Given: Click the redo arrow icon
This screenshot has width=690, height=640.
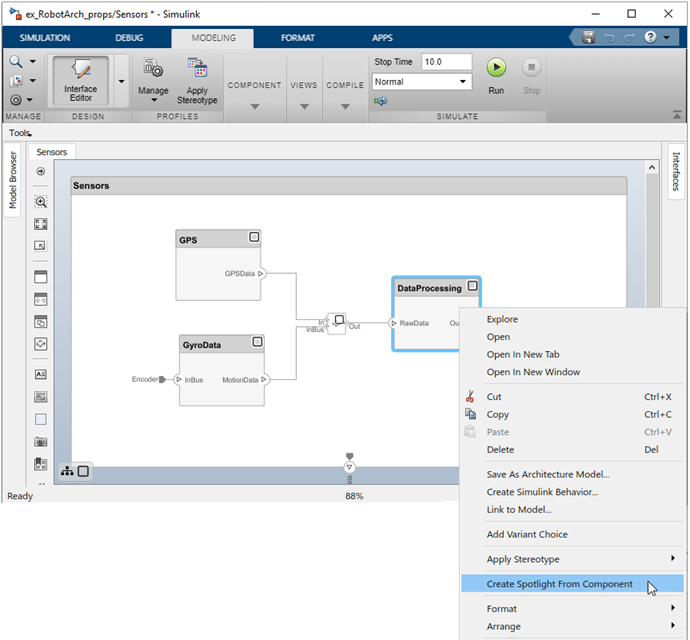Looking at the screenshot, I should 629,37.
